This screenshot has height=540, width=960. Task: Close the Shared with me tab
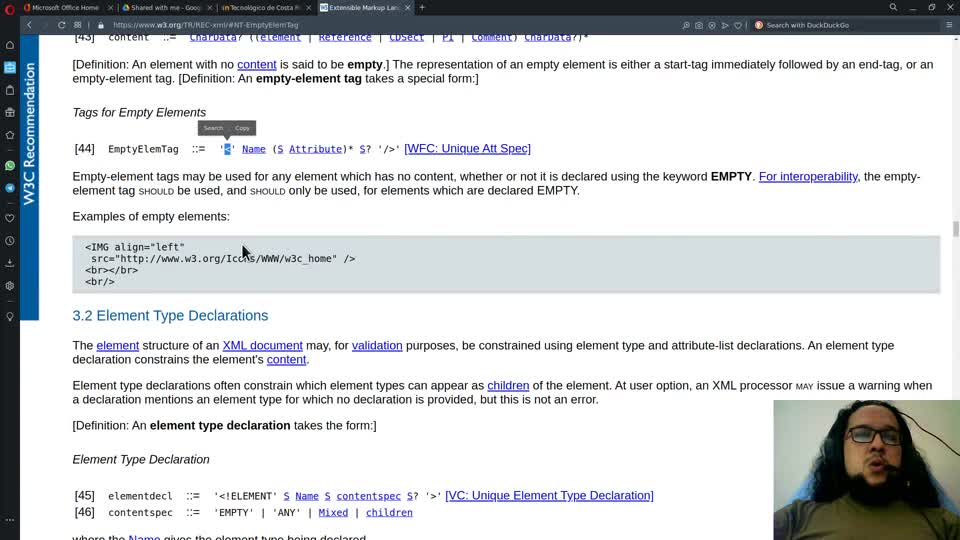[209, 7]
